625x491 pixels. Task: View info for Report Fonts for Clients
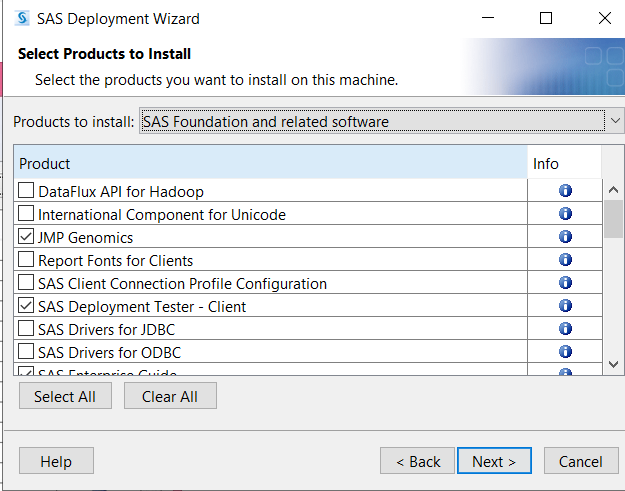pos(565,259)
